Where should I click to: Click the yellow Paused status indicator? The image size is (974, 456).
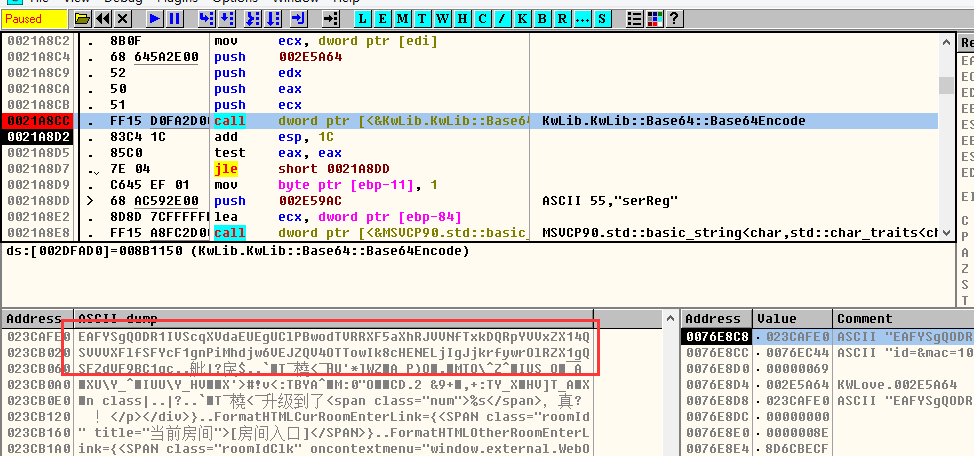click(x=34, y=19)
